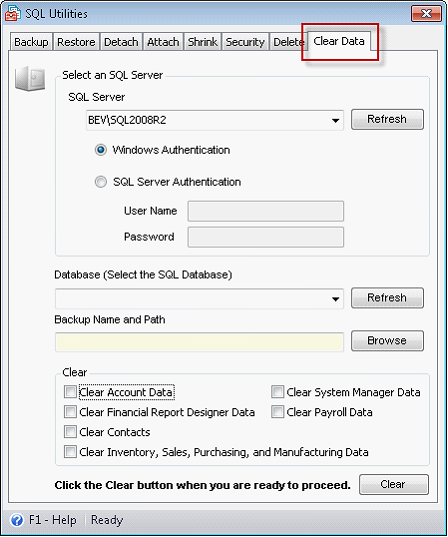The width and height of the screenshot is (448, 537).
Task: Click Refresh next to SQL Server
Action: [387, 120]
